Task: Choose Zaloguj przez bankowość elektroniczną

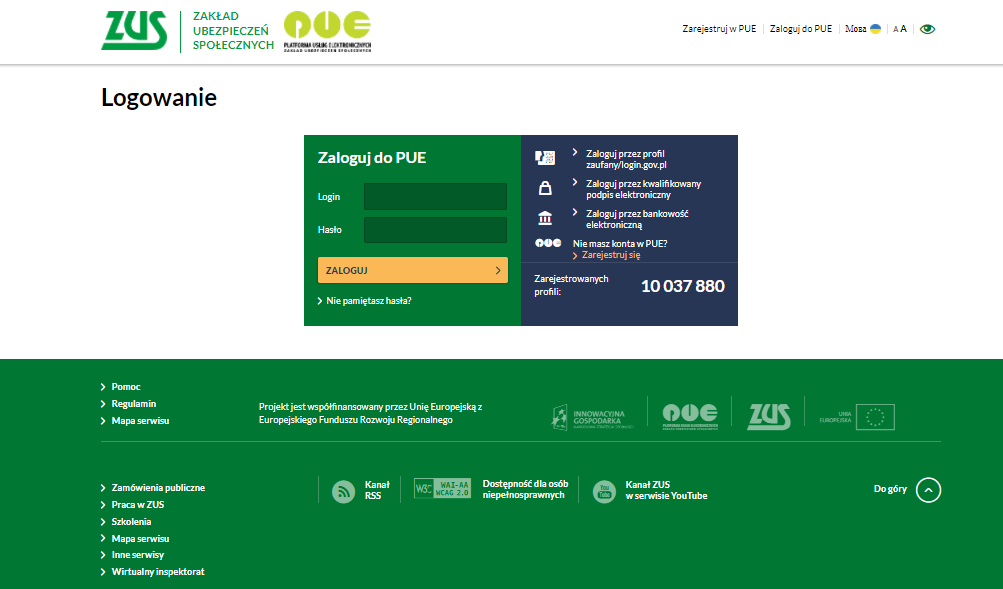Action: click(637, 219)
